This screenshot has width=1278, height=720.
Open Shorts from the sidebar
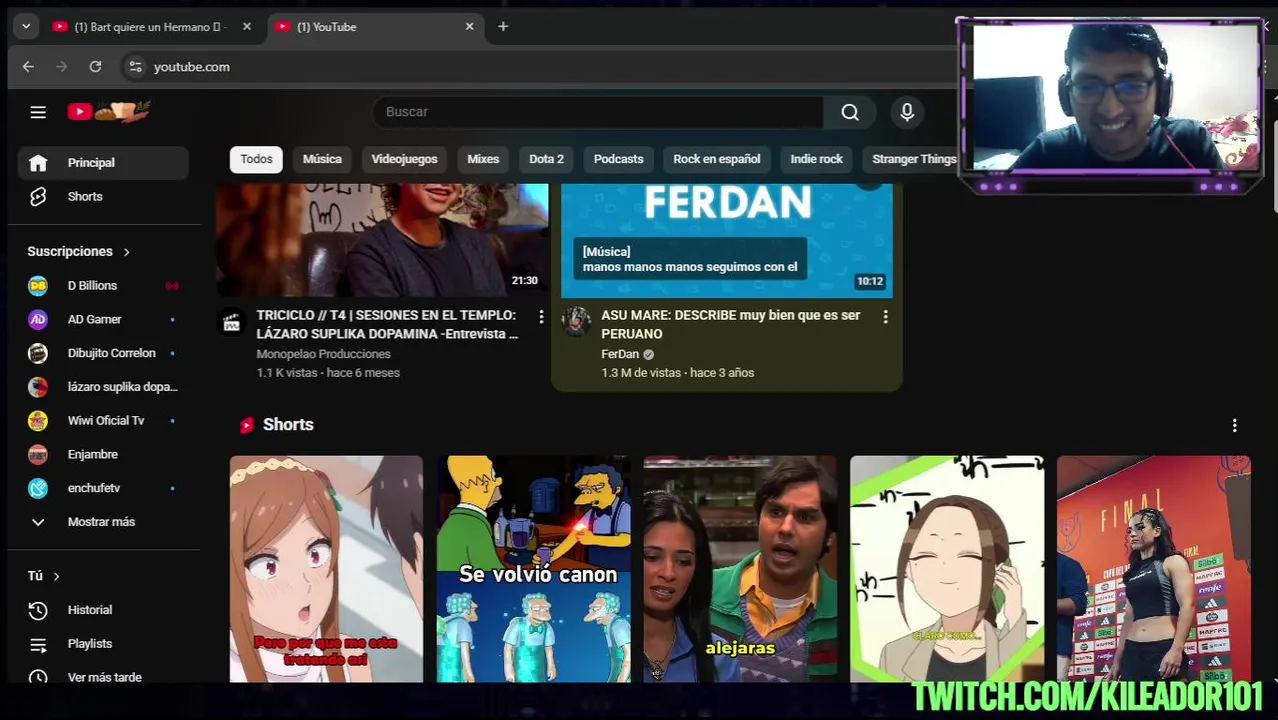(x=103, y=197)
